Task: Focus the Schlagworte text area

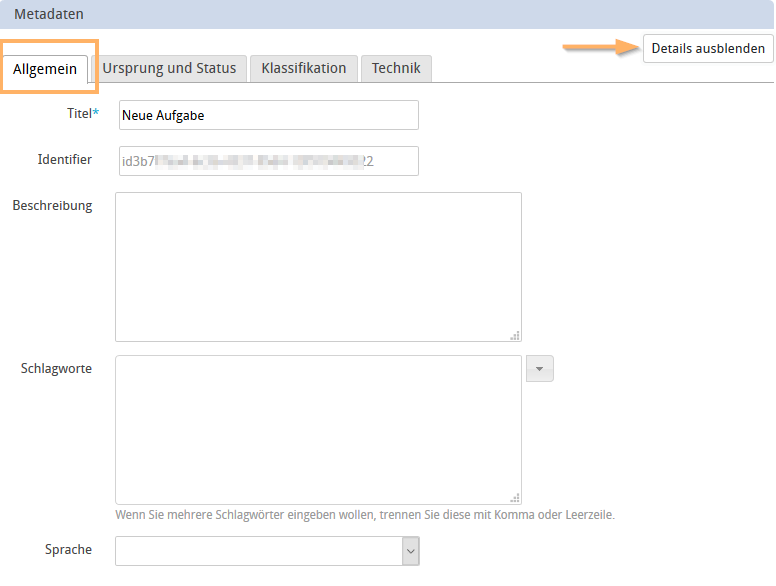Action: (318, 430)
